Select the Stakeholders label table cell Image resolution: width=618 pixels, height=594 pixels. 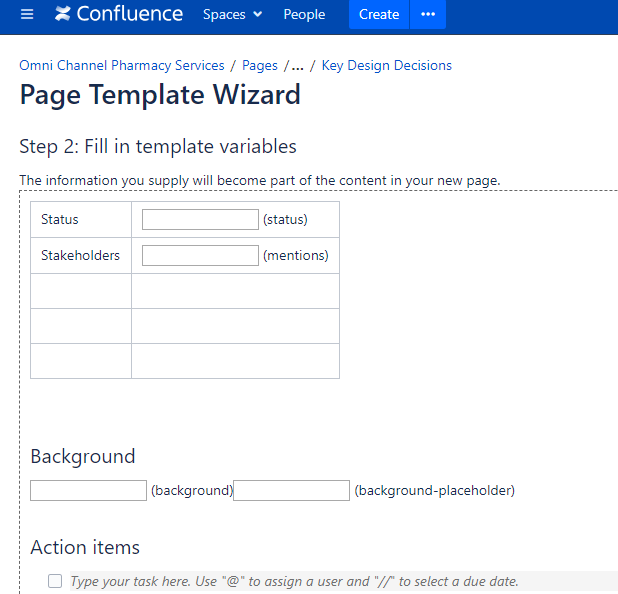81,255
